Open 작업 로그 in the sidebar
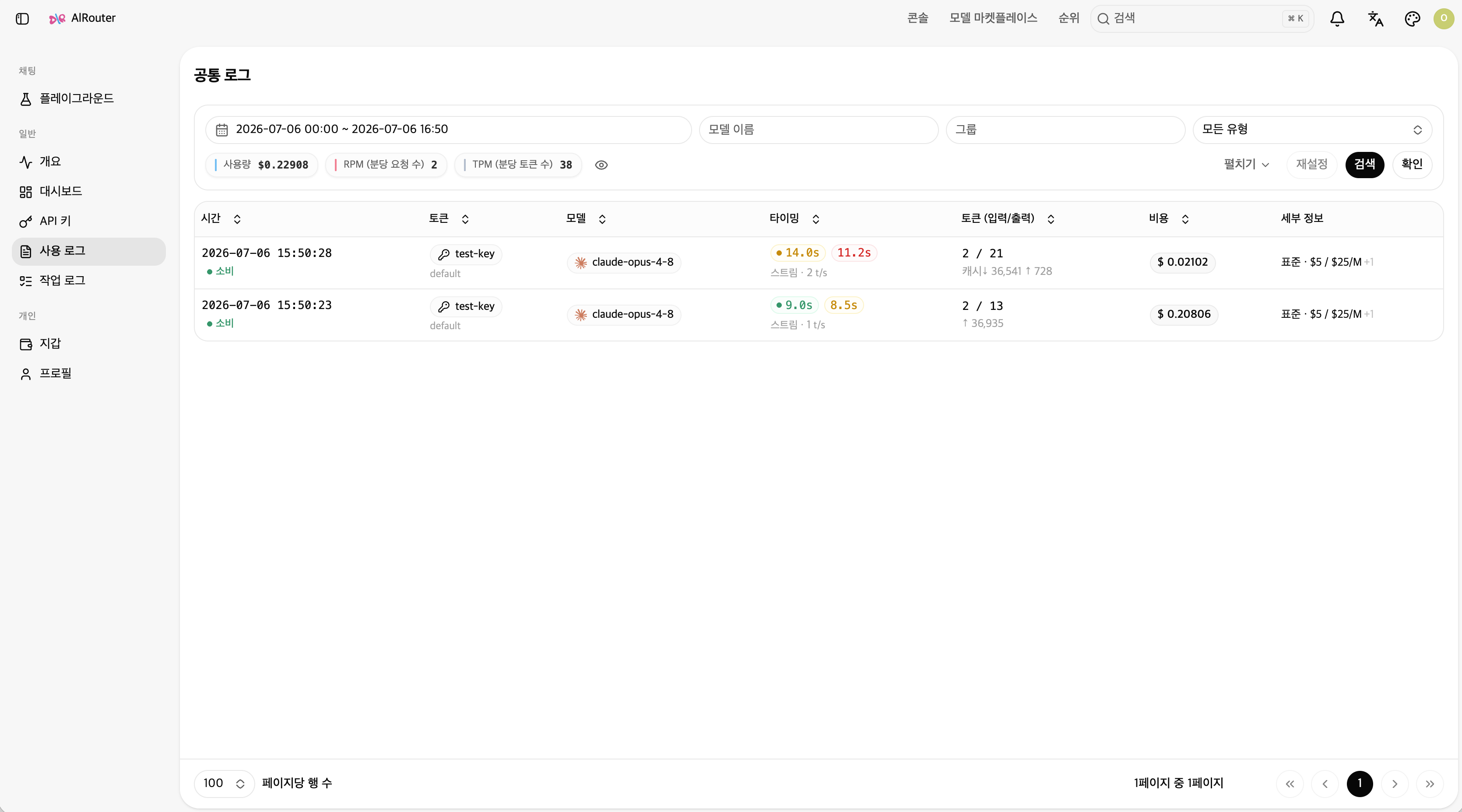 coord(88,281)
